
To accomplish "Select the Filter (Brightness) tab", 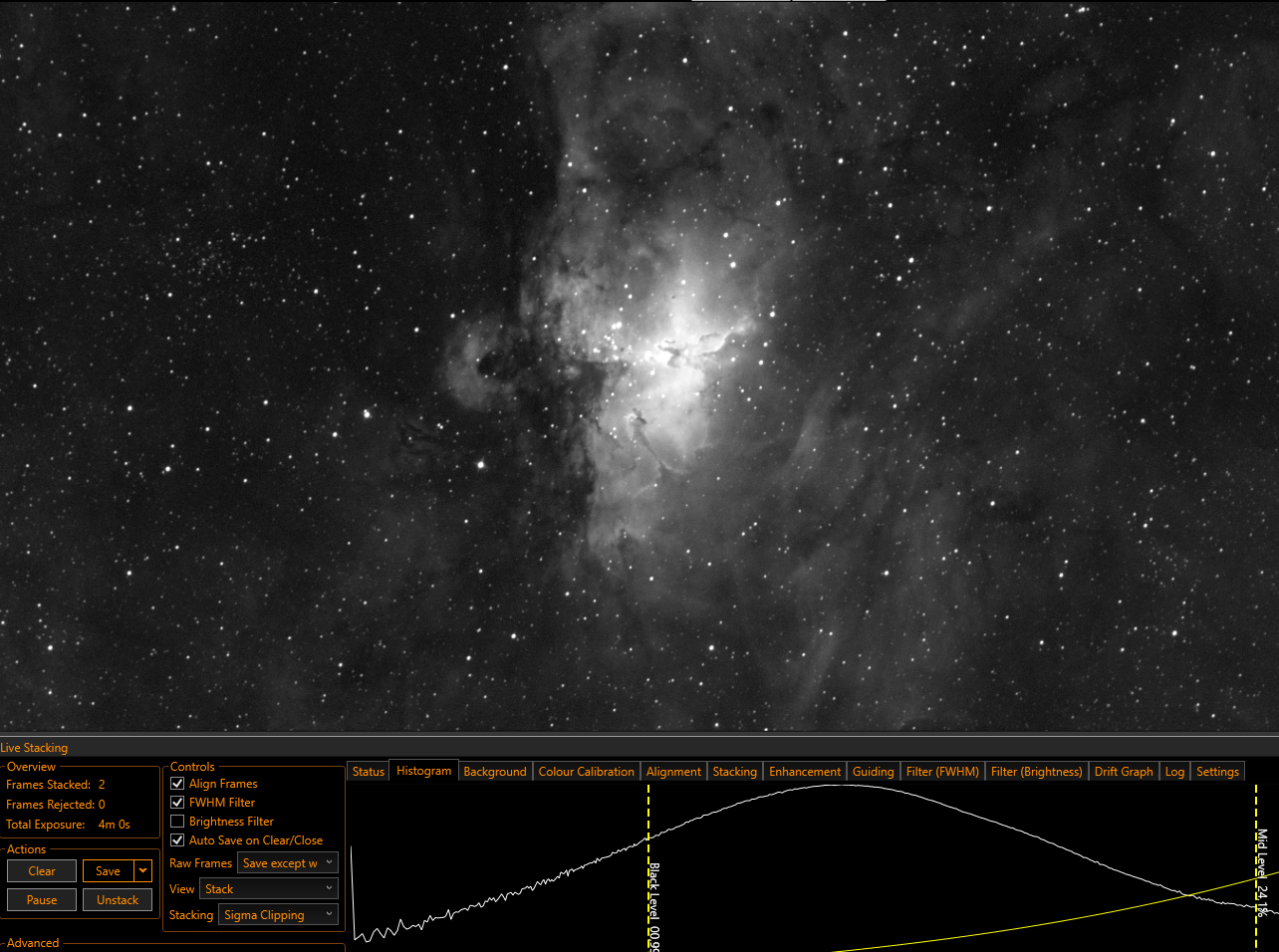I will click(x=1037, y=772).
